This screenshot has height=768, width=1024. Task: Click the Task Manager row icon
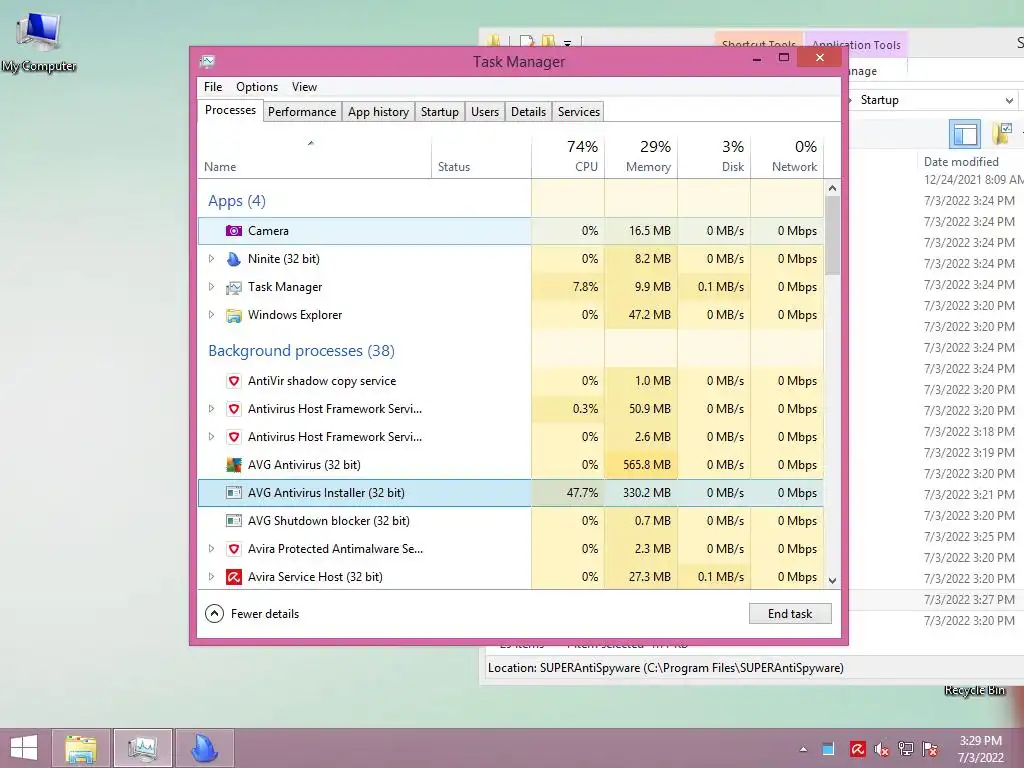click(x=234, y=287)
